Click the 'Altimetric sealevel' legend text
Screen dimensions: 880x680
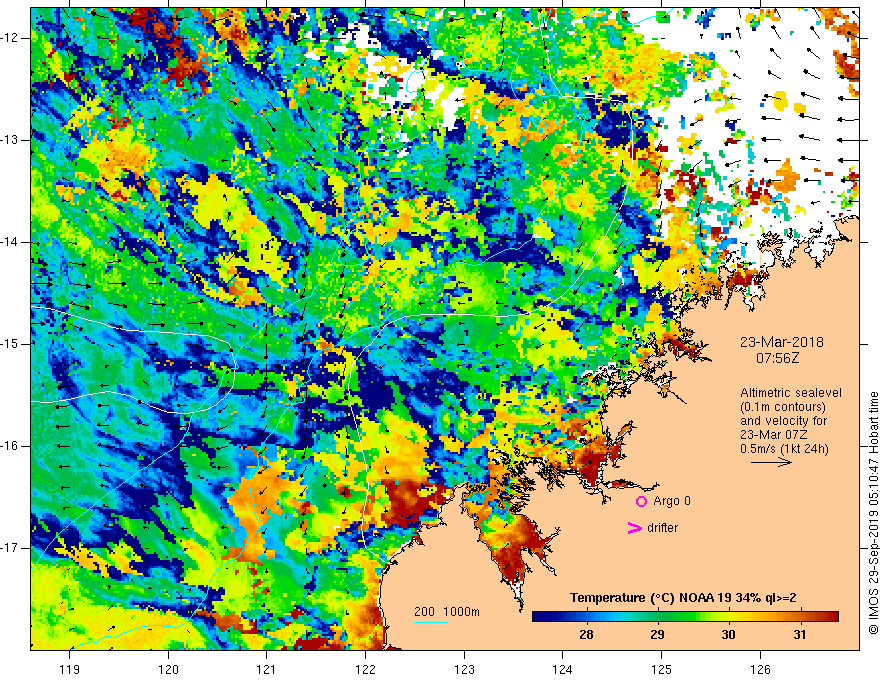pos(791,393)
